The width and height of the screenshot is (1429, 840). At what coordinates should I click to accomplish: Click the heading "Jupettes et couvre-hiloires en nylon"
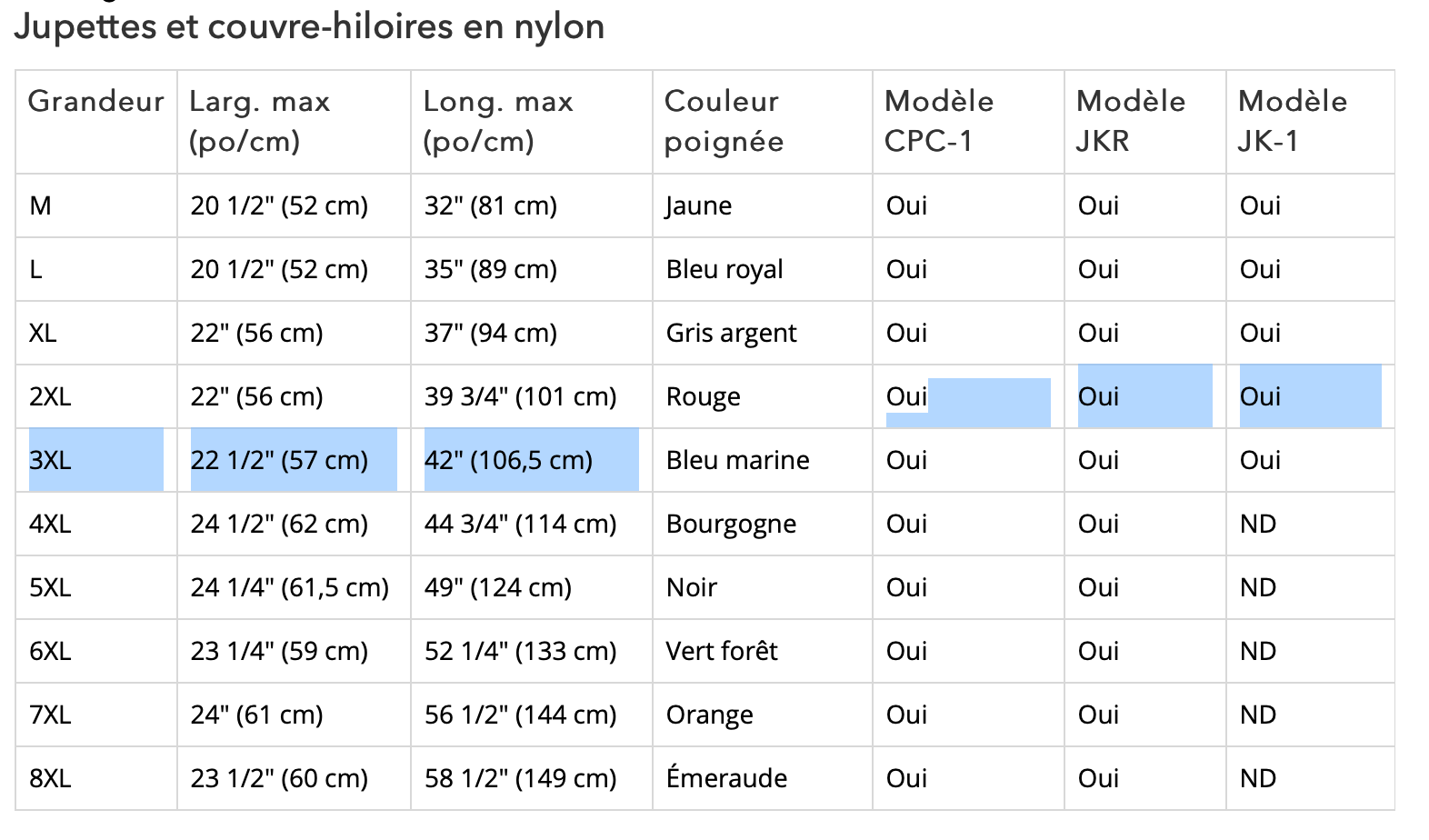[309, 26]
